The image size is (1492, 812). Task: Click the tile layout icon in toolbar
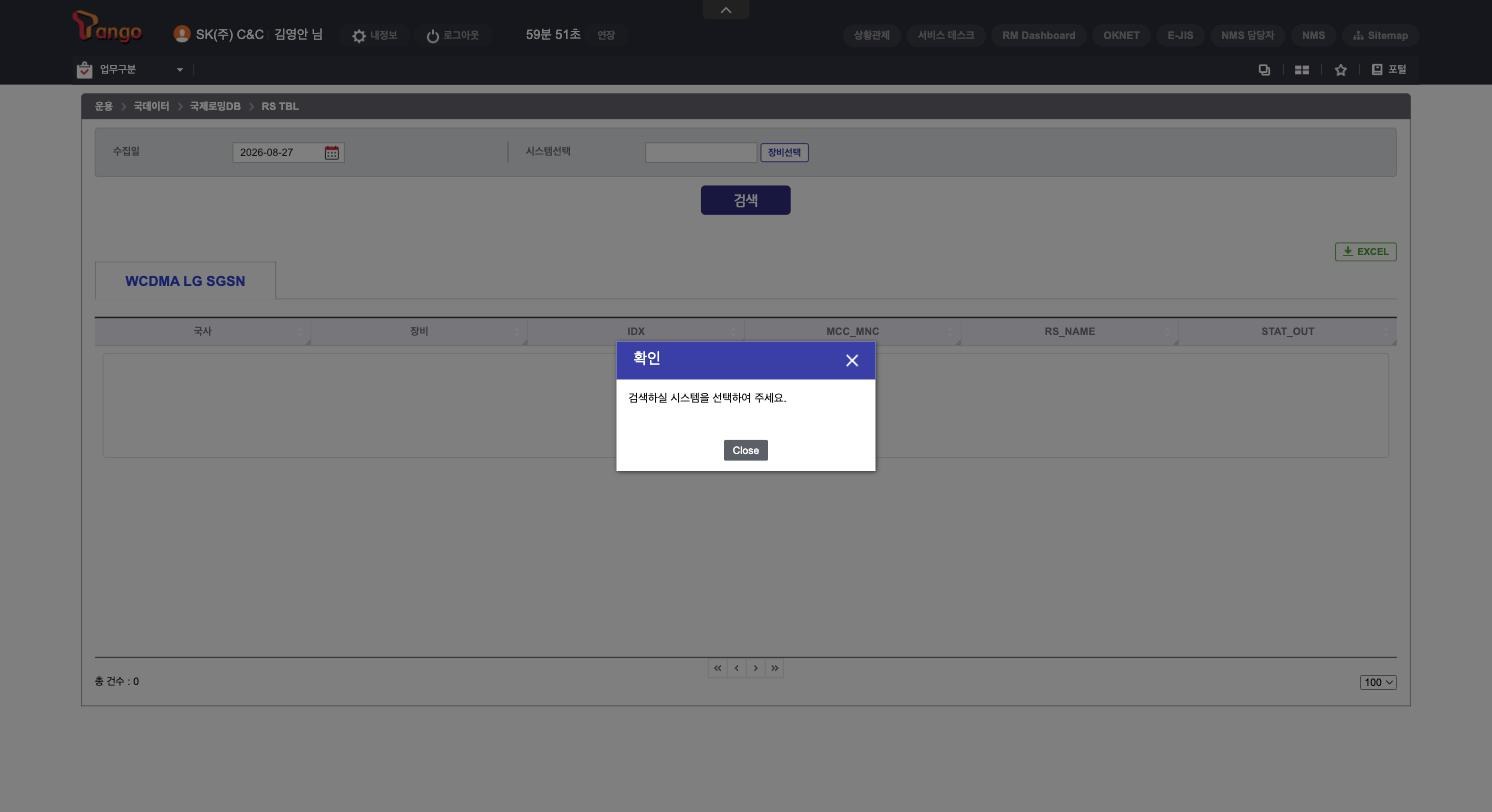(x=1302, y=70)
